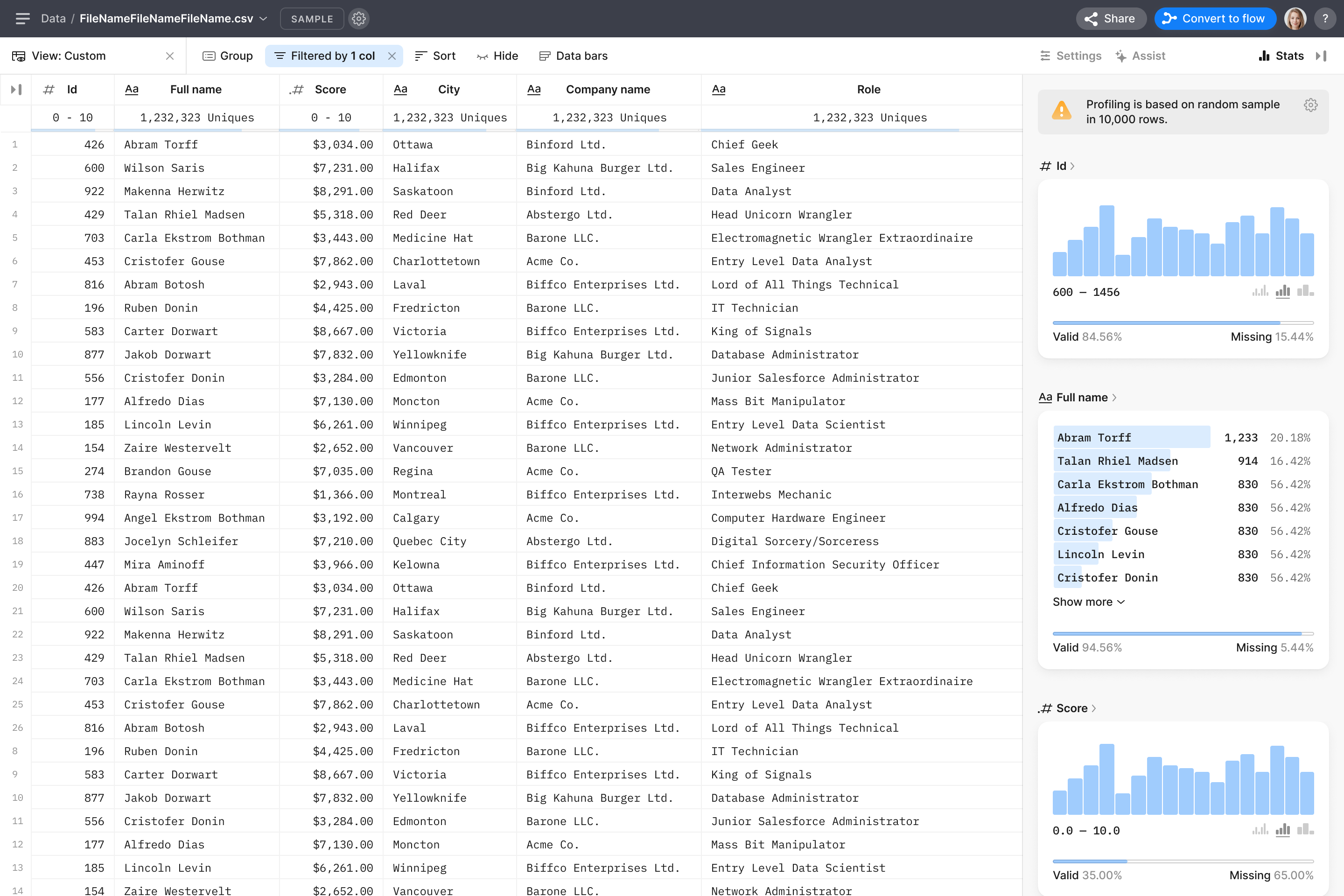Switch to the Settings tab

(1070, 56)
